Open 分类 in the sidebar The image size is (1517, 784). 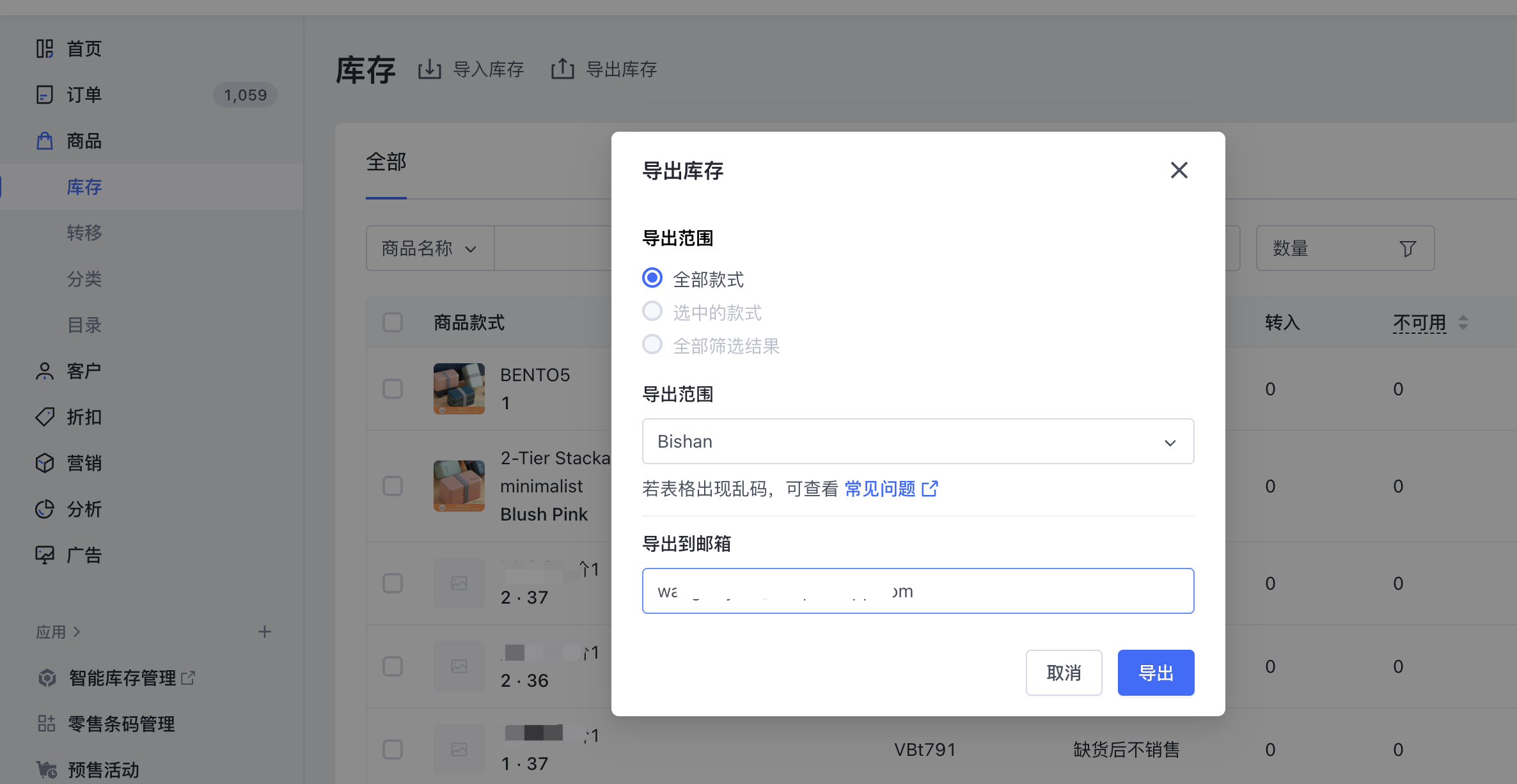point(84,279)
